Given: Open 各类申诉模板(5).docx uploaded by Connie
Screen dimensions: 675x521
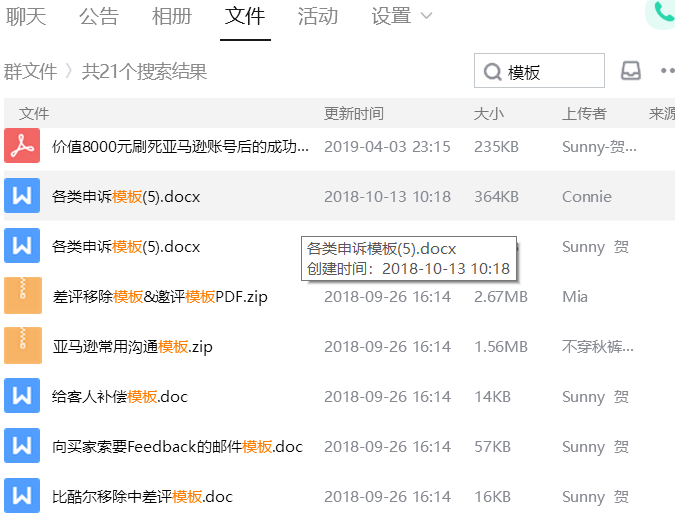Looking at the screenshot, I should (x=126, y=197).
